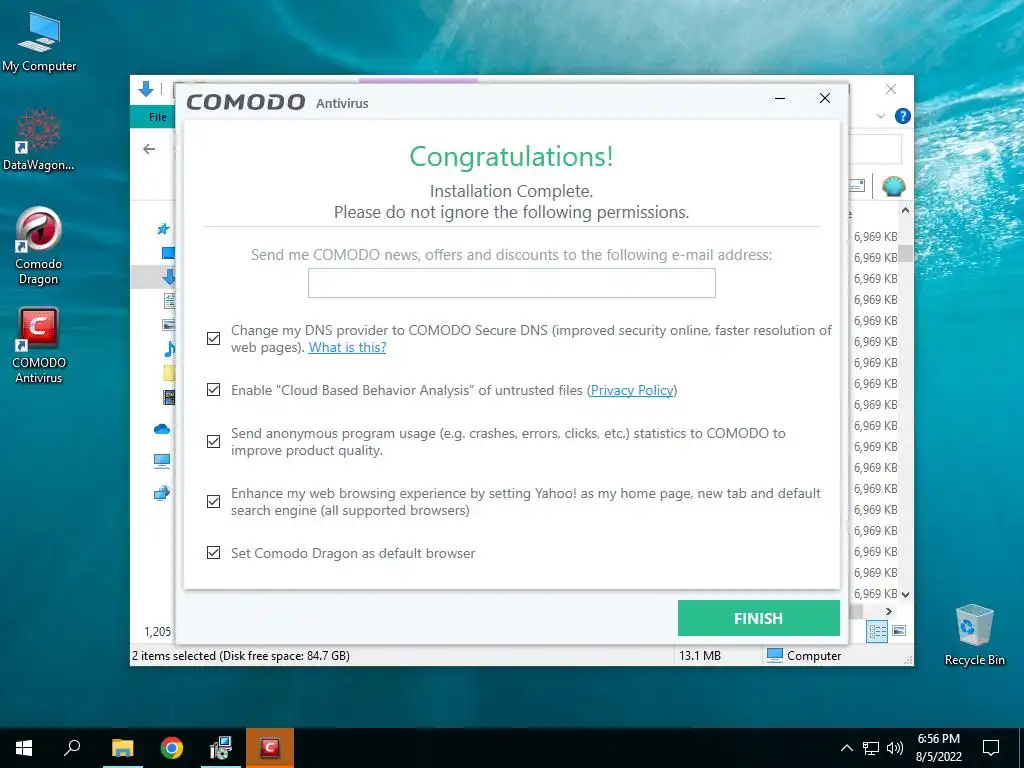This screenshot has width=1024, height=768.
Task: Select the Comodo Dragon desktop shortcut
Action: point(39,246)
